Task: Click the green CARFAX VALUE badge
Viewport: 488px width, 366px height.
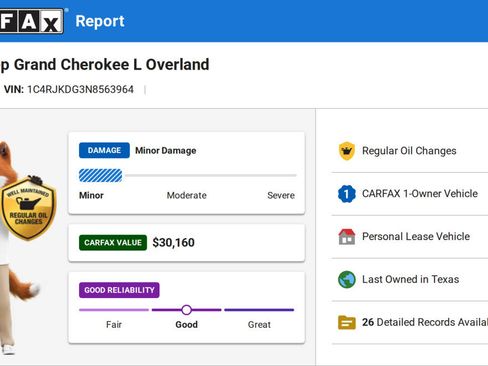Action: coord(113,243)
